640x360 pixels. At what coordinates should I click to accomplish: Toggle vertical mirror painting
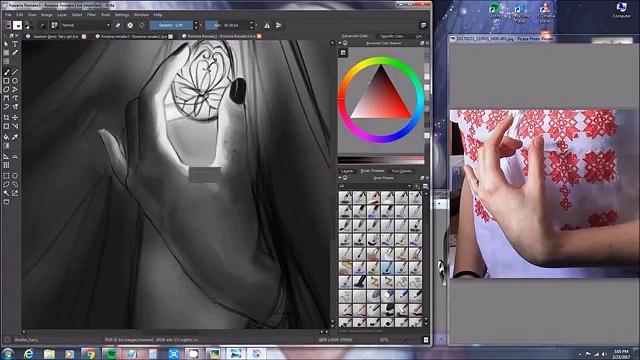pos(279,25)
